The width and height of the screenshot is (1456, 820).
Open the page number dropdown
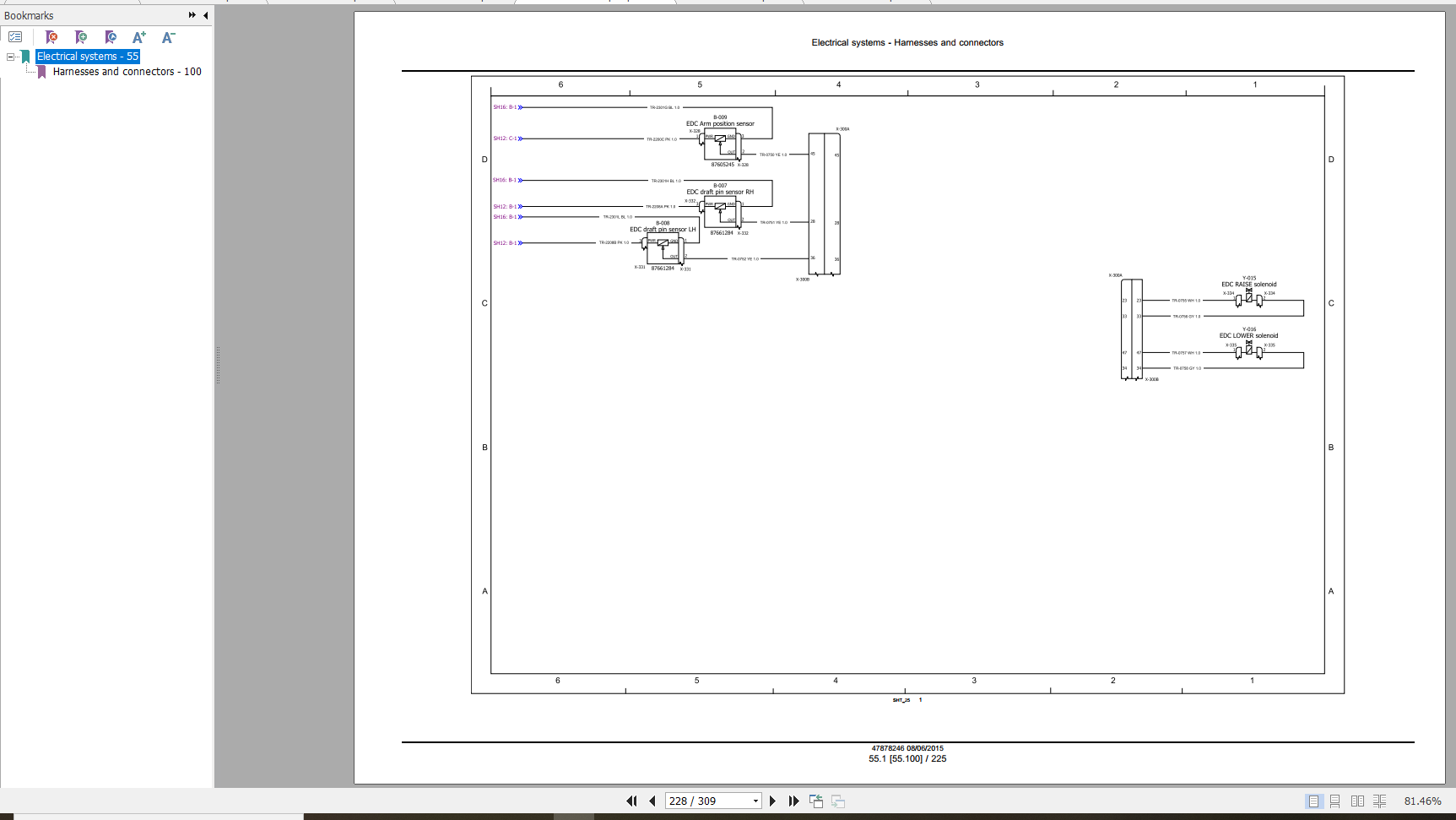(x=755, y=801)
